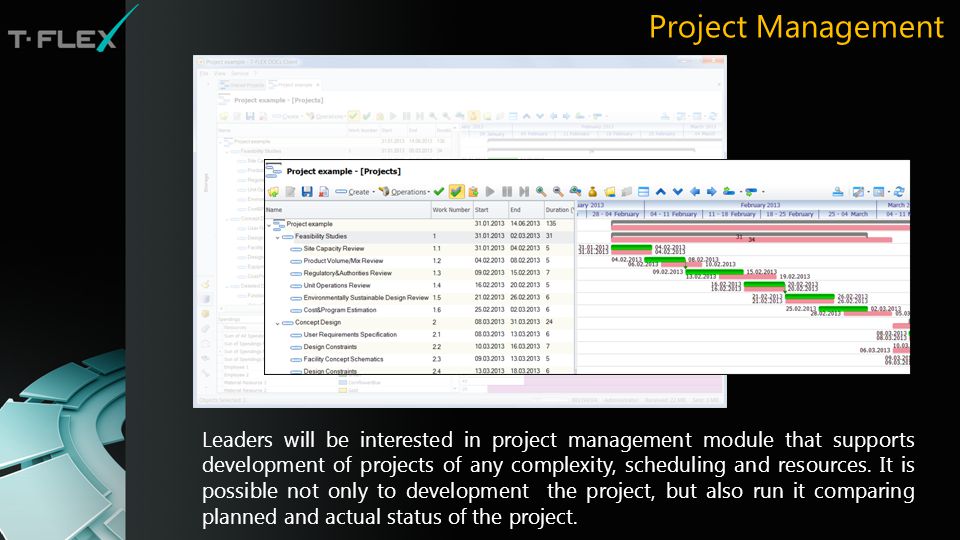Viewport: 960px width, 540px height.
Task: Zoom out the Gantt chart
Action: pos(558,192)
